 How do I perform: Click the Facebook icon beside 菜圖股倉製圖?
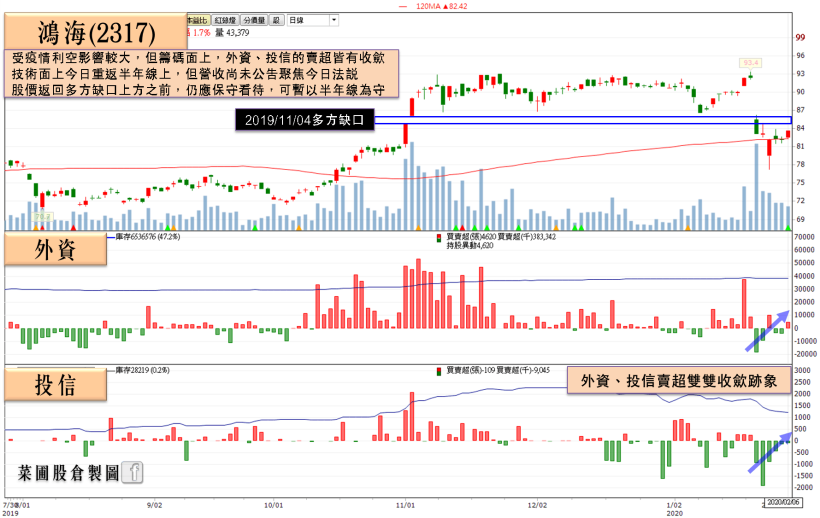132,472
